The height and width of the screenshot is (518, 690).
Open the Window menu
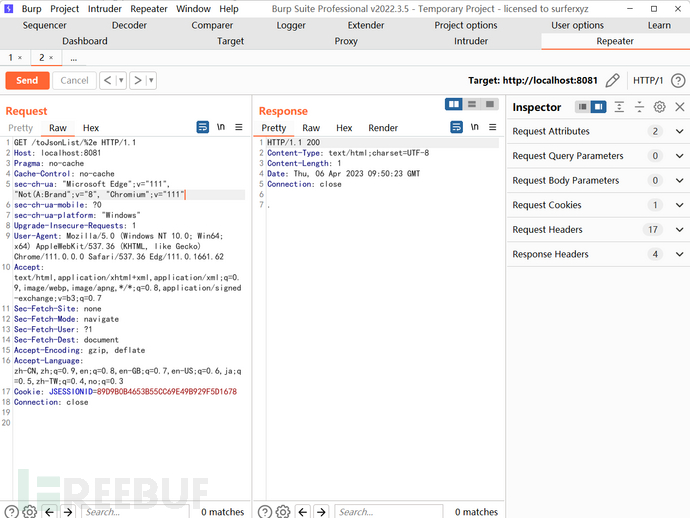(193, 9)
